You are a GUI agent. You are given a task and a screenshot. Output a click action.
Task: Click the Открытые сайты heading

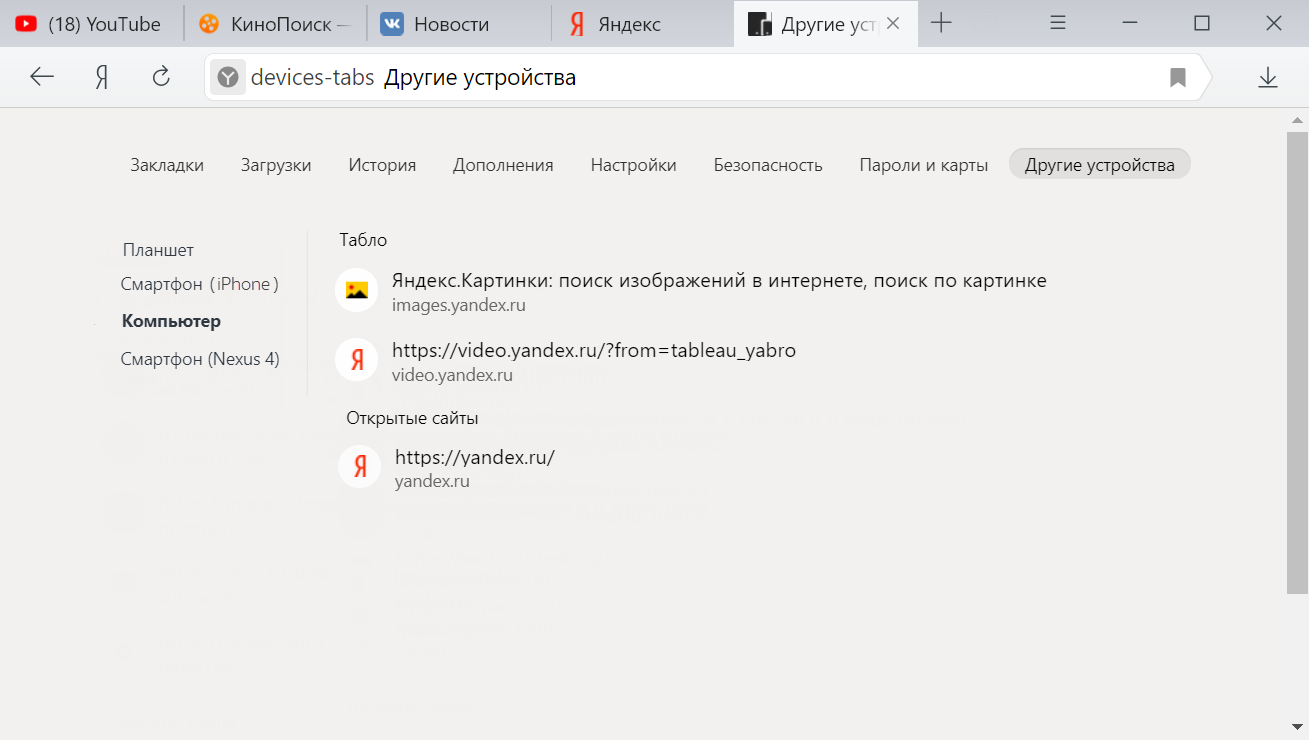click(412, 418)
